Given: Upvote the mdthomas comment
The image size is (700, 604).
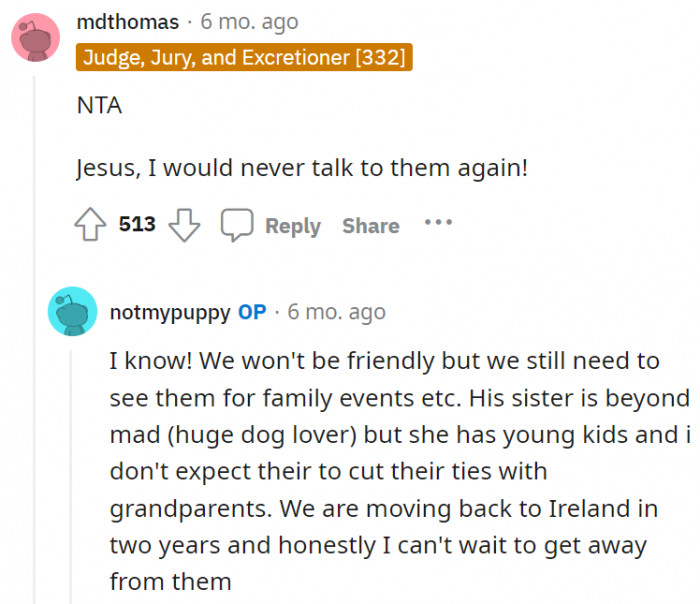Looking at the screenshot, I should [92, 225].
